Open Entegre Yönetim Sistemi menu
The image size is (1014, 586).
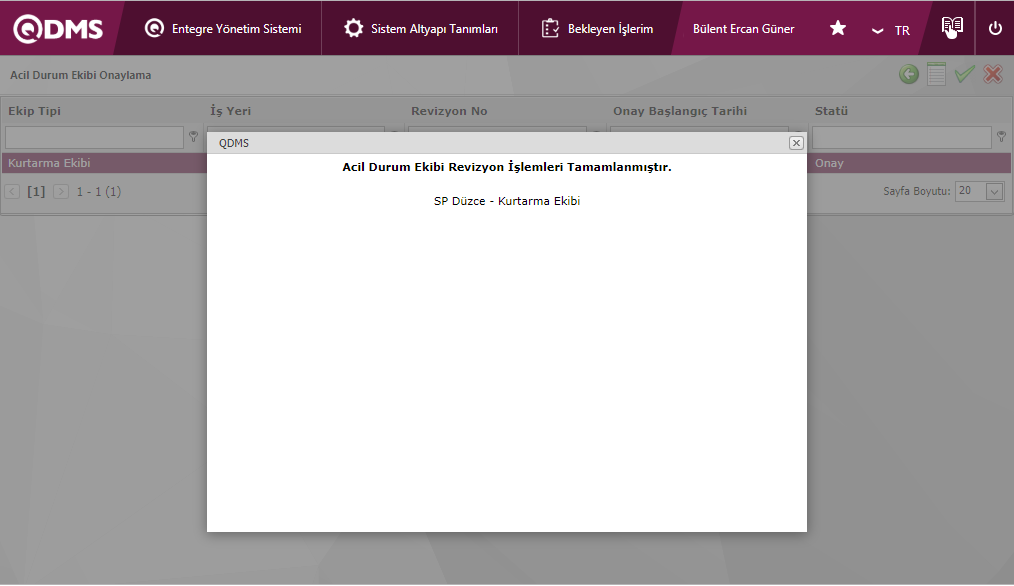pyautogui.click(x=223, y=28)
